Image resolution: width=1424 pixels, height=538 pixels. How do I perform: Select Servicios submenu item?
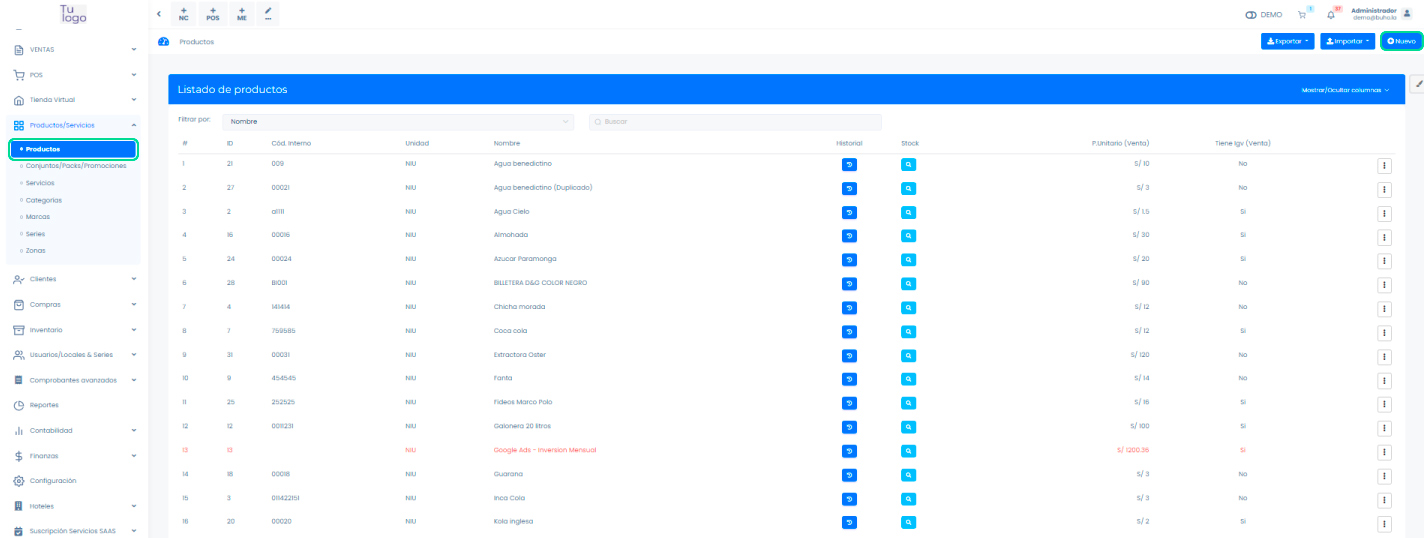click(x=40, y=183)
